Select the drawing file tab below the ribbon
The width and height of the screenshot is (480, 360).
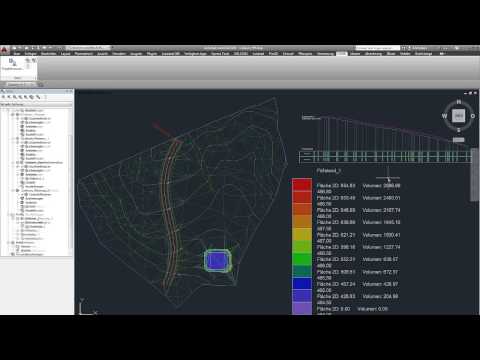pos(21,85)
